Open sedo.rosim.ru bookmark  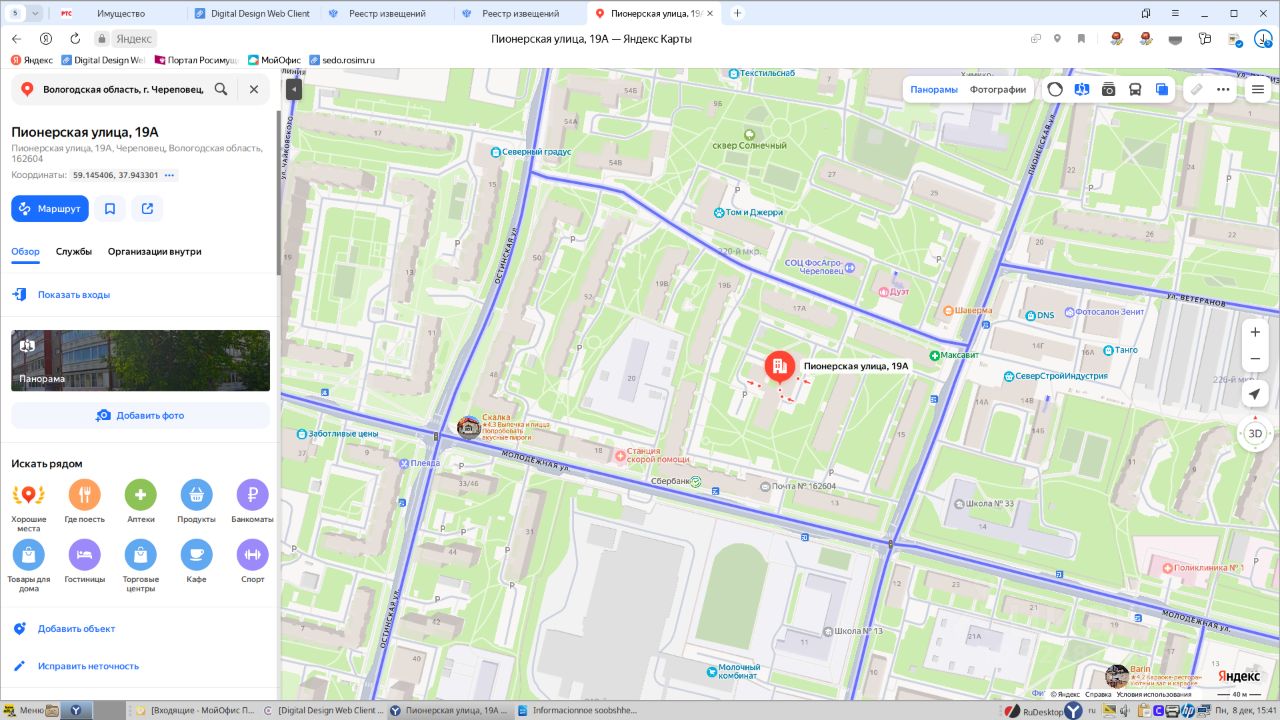pos(342,60)
